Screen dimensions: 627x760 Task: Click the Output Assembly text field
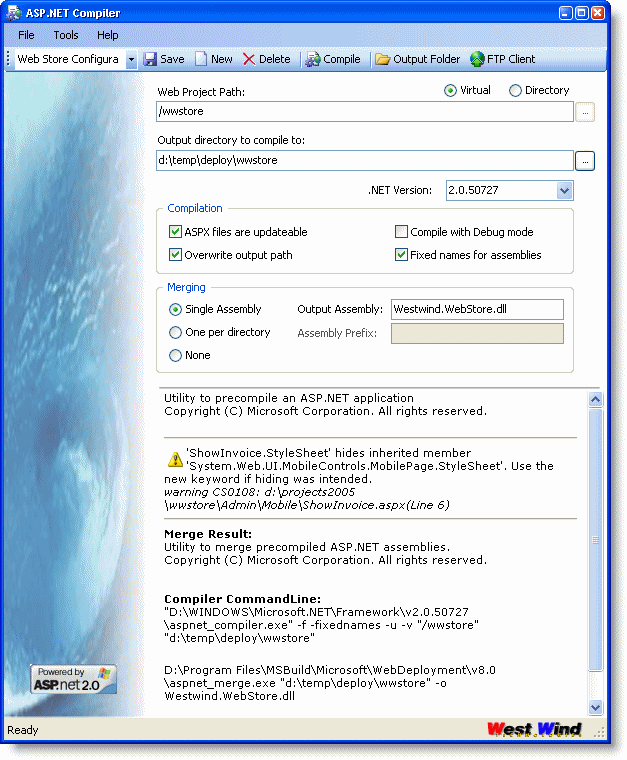click(x=477, y=309)
